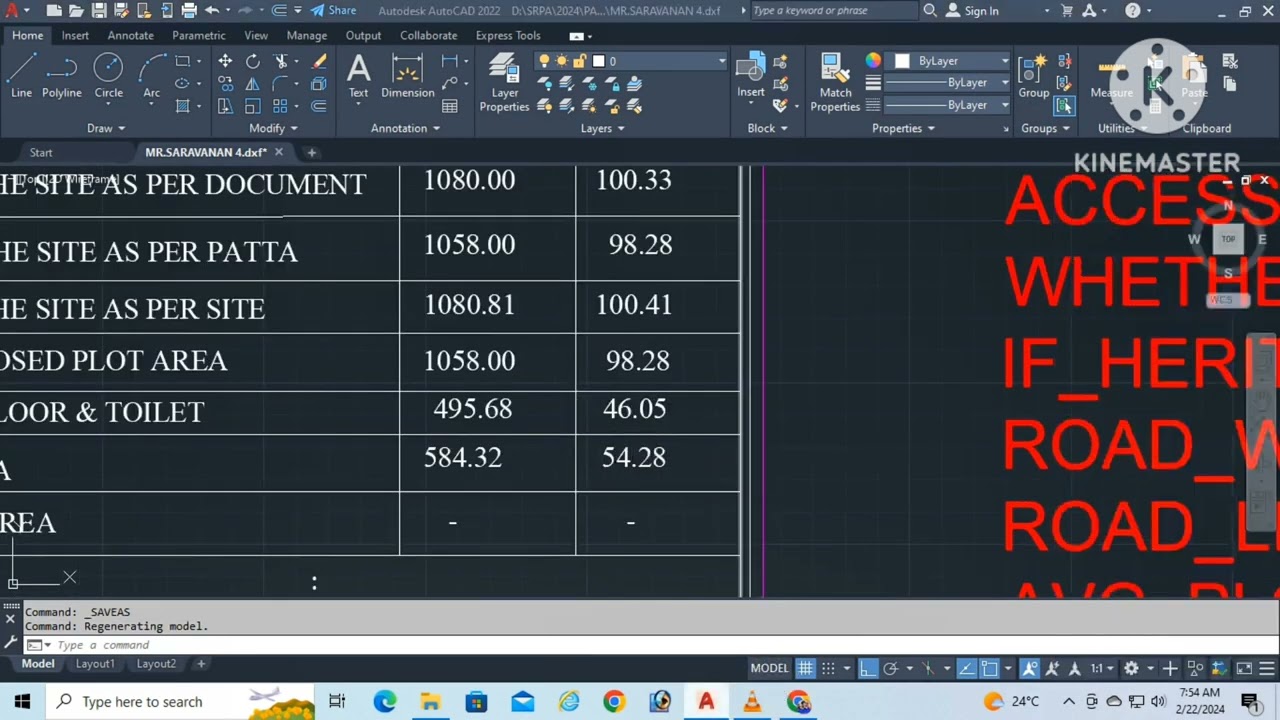Undo the last action

click(212, 11)
